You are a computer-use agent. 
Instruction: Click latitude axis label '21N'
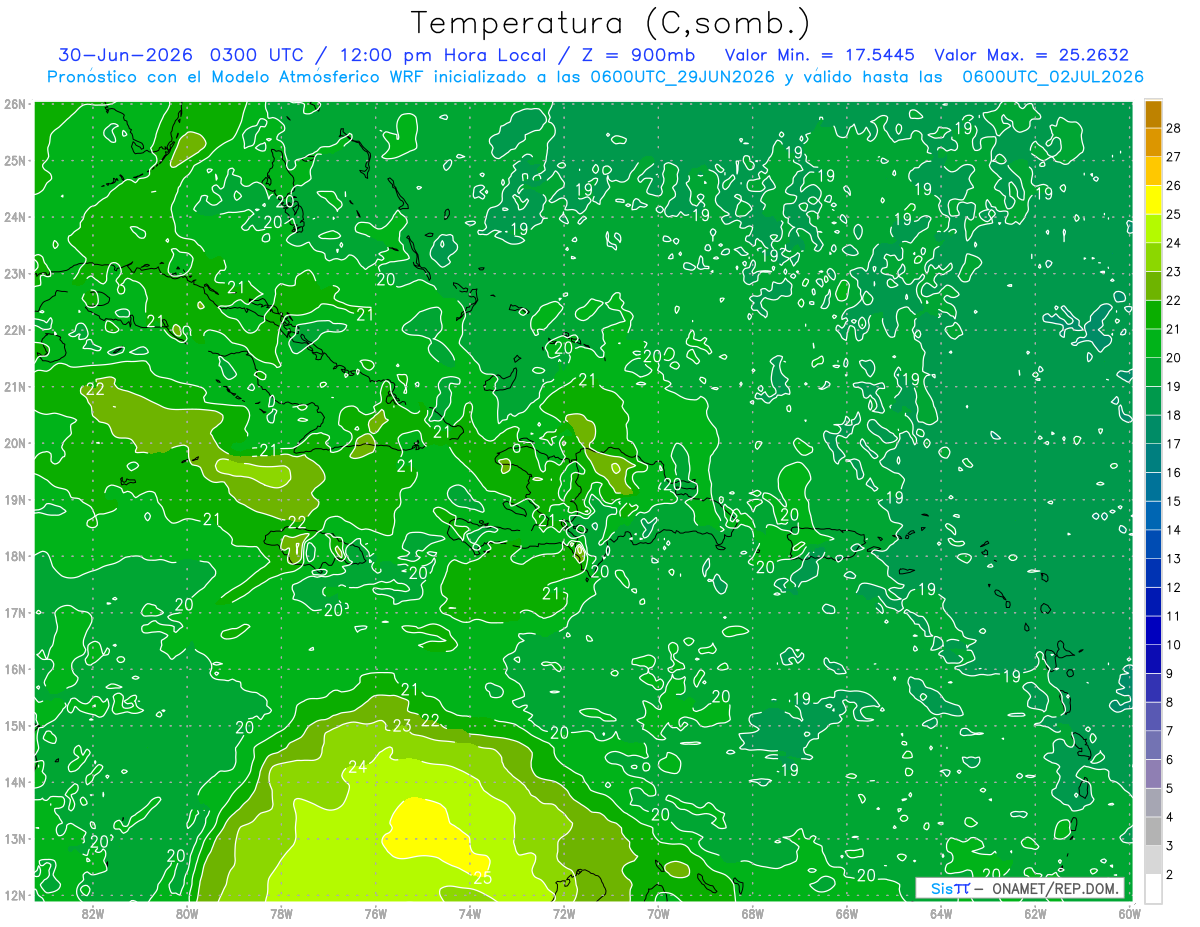[x=14, y=386]
